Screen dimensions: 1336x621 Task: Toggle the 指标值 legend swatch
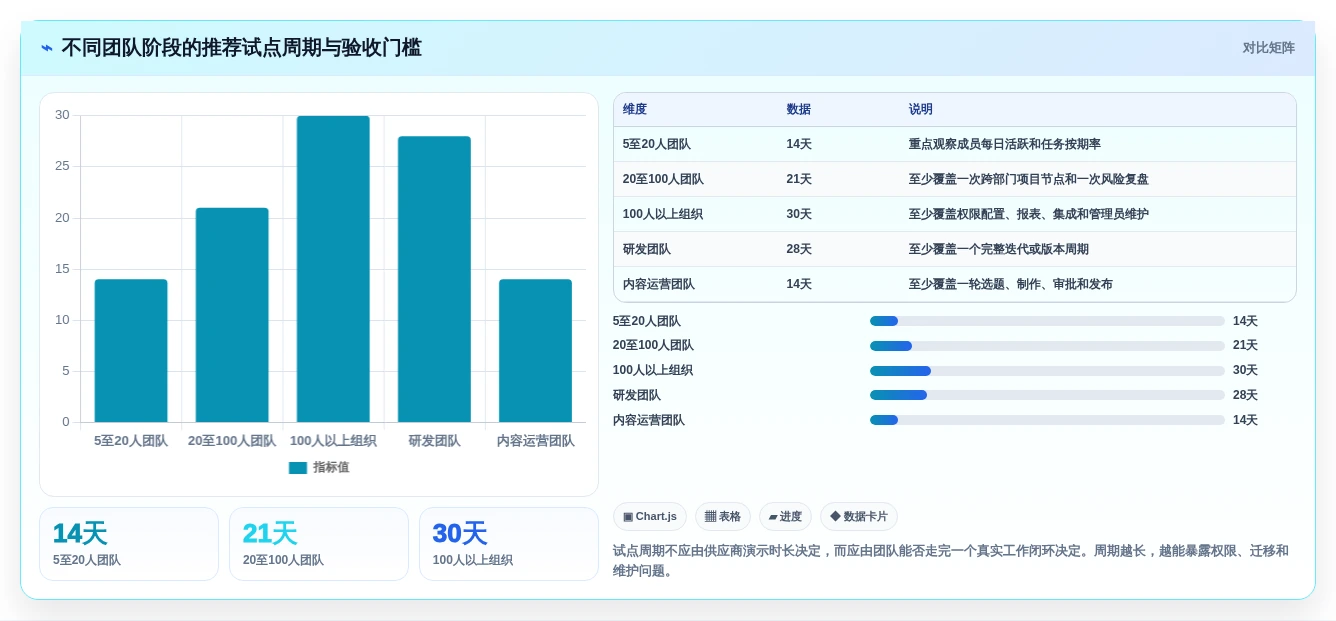click(x=298, y=467)
